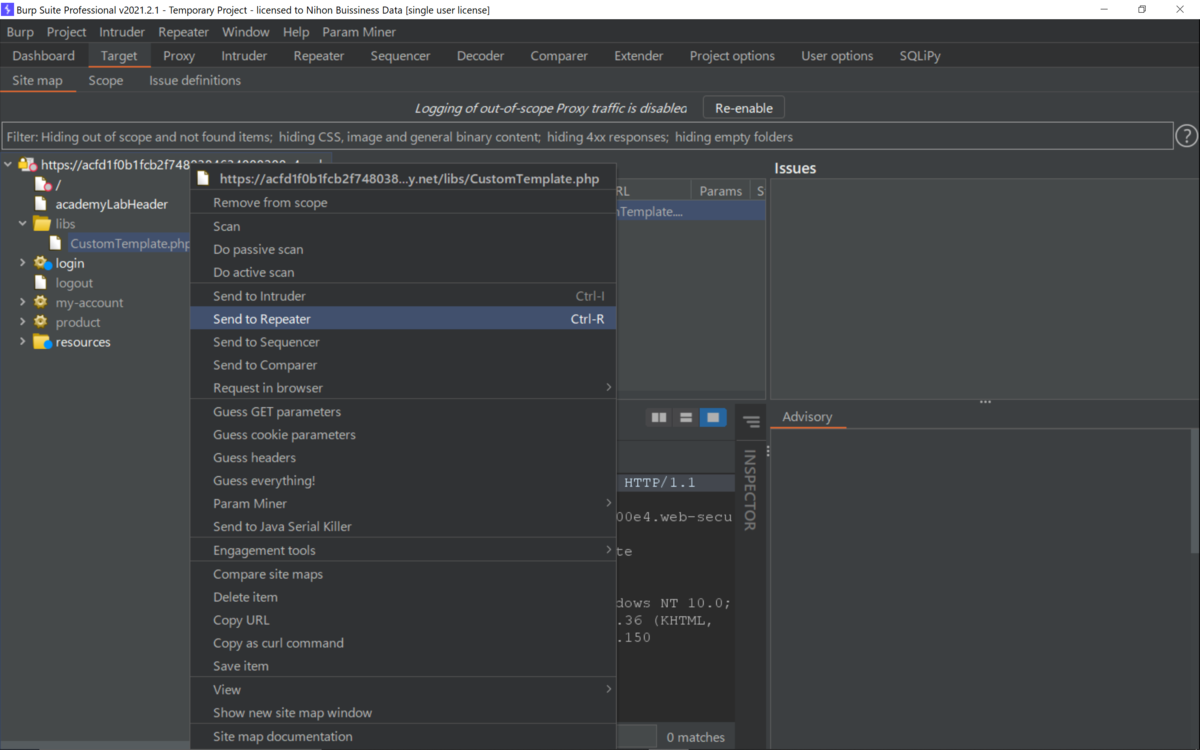The height and width of the screenshot is (750, 1200).
Task: Click the my-account gear icon
Action: (x=40, y=302)
